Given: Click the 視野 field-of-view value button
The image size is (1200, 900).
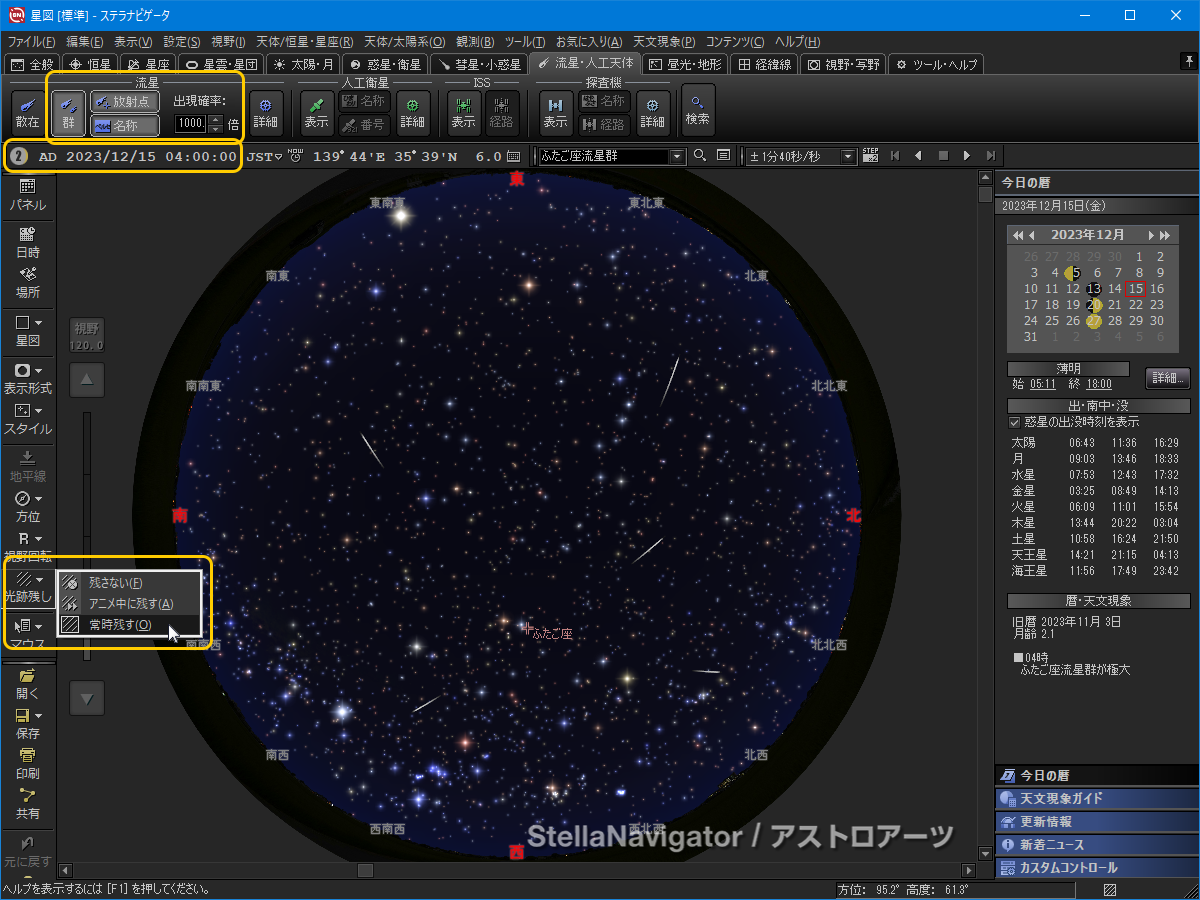Looking at the screenshot, I should coord(87,336).
